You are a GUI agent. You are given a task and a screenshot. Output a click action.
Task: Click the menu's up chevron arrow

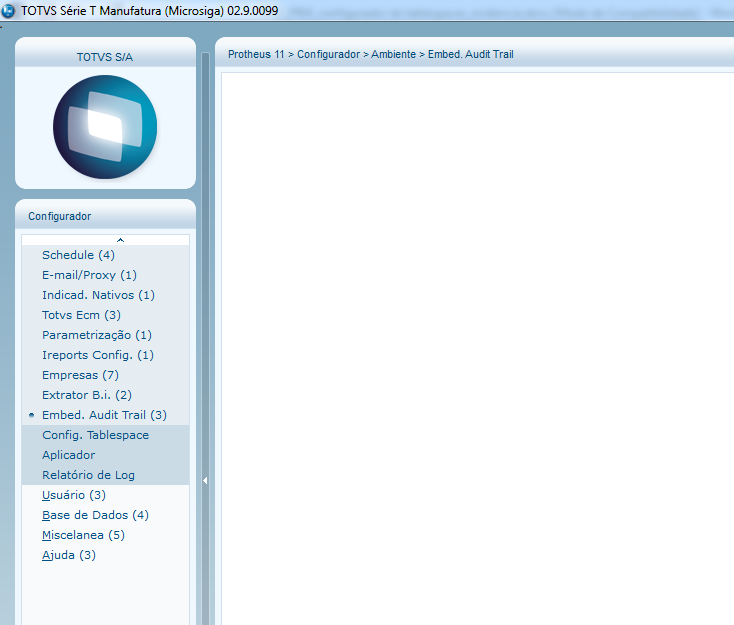point(120,240)
